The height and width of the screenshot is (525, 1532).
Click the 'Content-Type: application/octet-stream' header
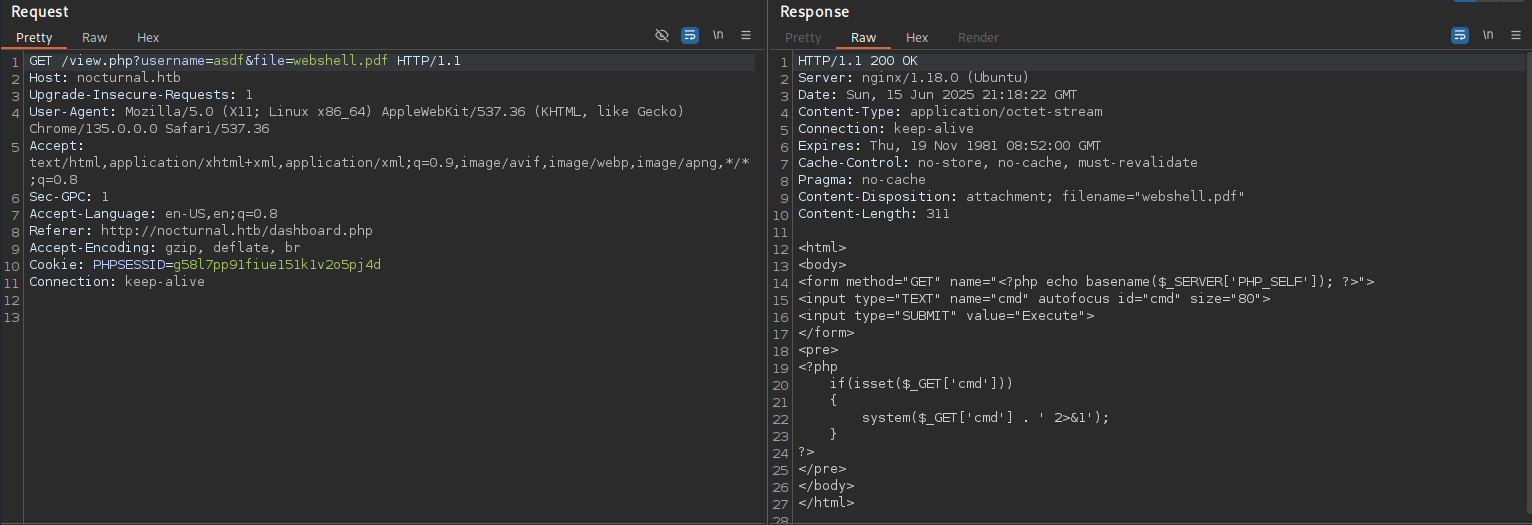coord(950,112)
